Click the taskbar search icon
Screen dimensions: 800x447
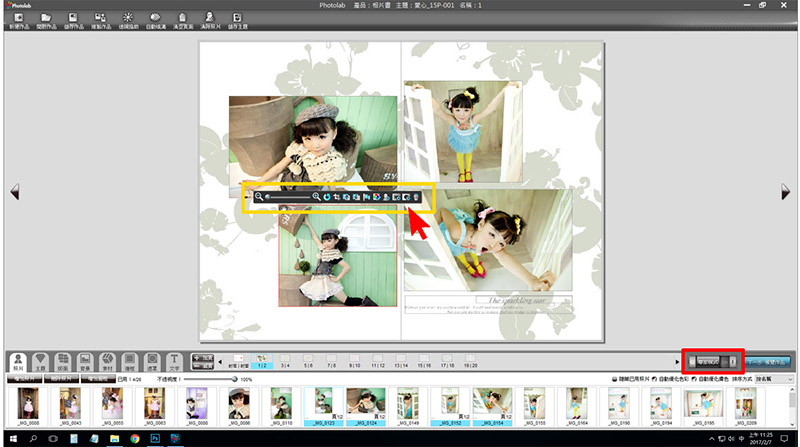click(x=33, y=439)
